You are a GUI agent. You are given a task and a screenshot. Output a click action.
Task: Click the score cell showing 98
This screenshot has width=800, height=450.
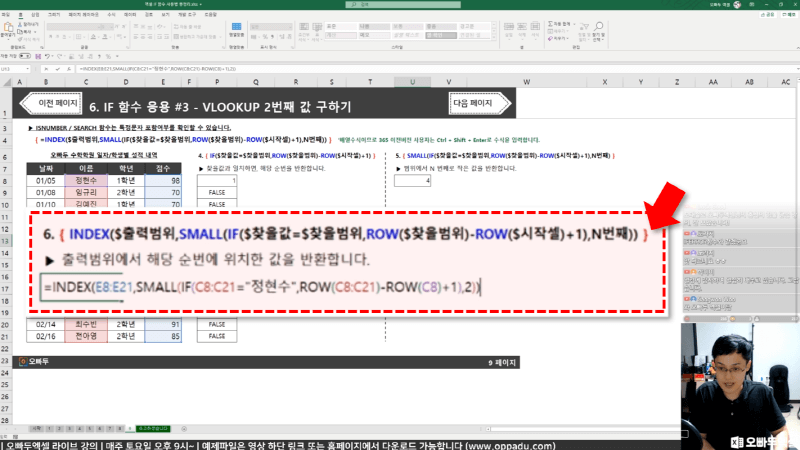[163, 181]
